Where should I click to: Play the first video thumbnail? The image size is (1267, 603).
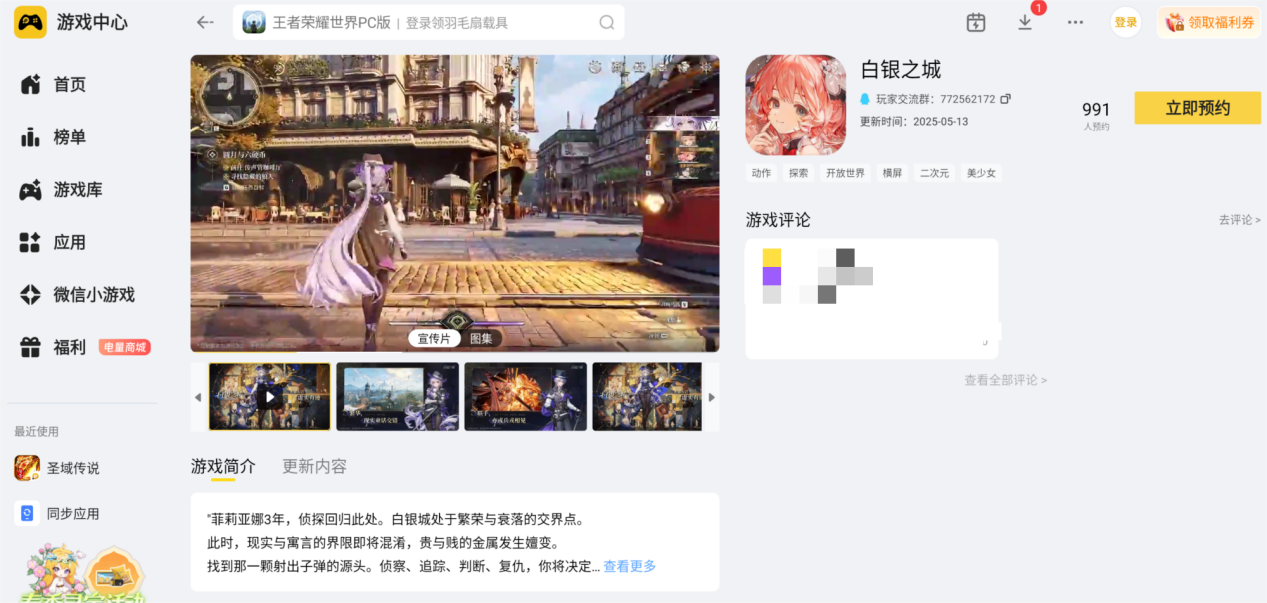[x=269, y=397]
